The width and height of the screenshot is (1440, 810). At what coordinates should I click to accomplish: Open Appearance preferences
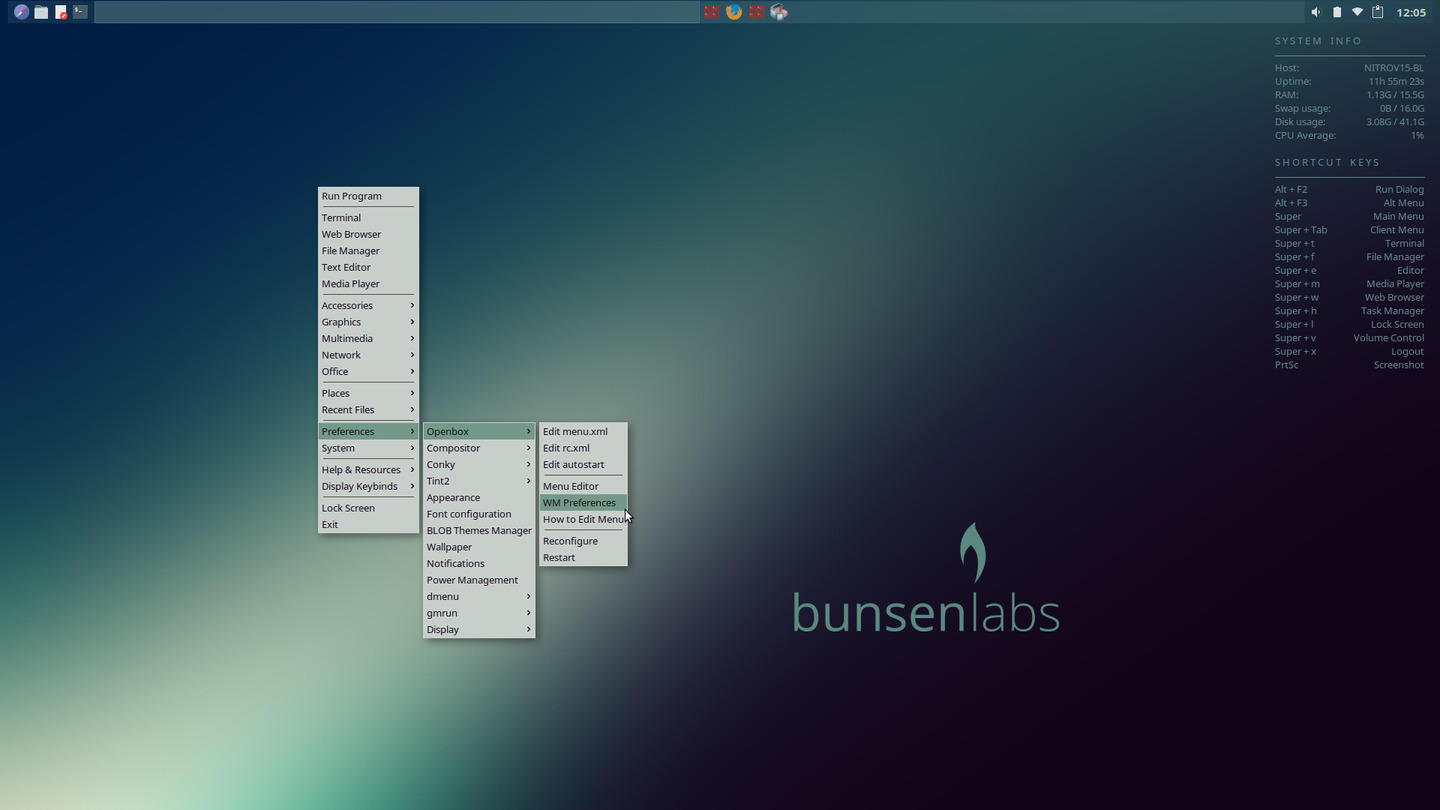pos(479,497)
